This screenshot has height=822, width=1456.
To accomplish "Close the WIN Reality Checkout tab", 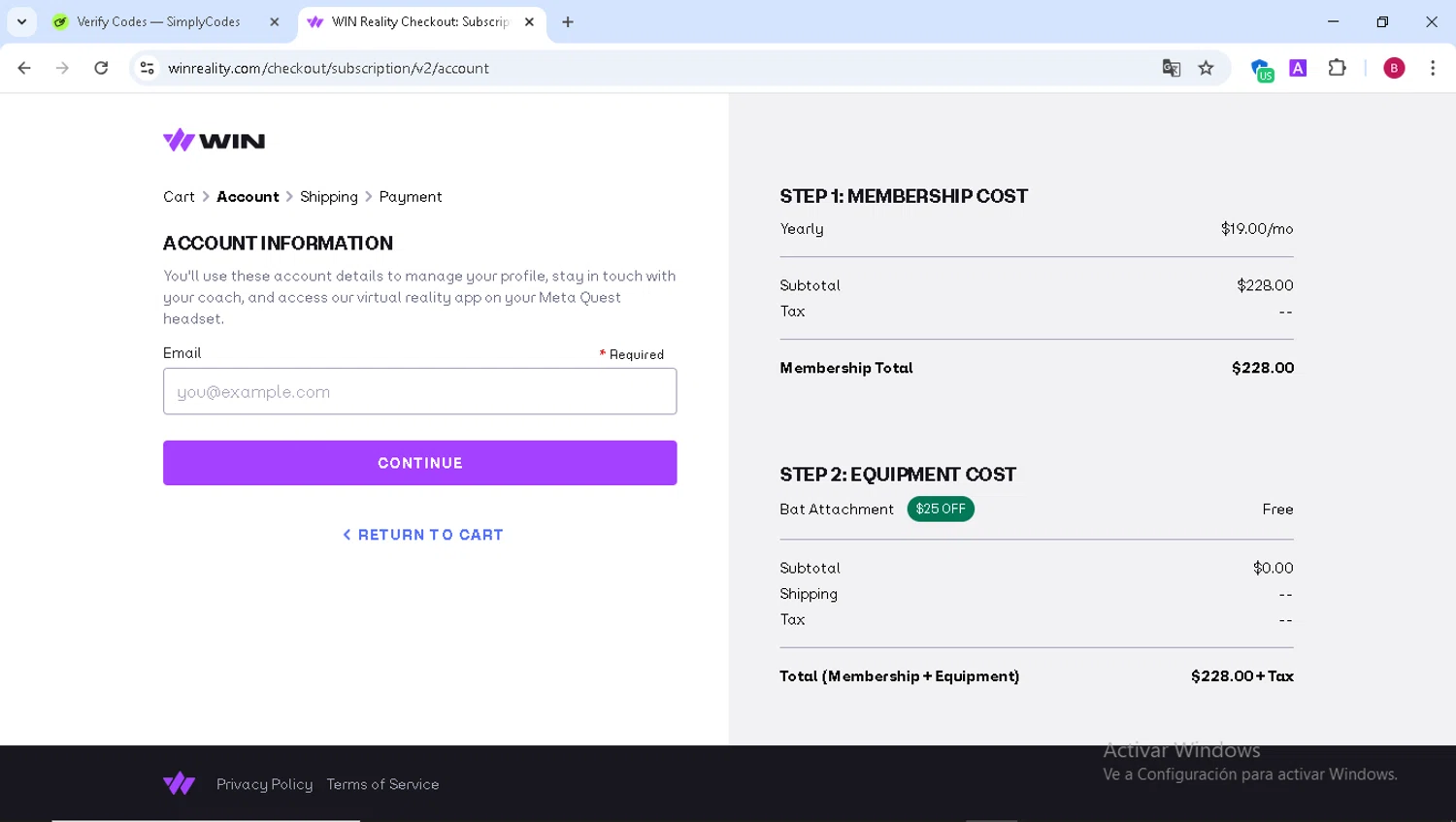I will point(529,21).
